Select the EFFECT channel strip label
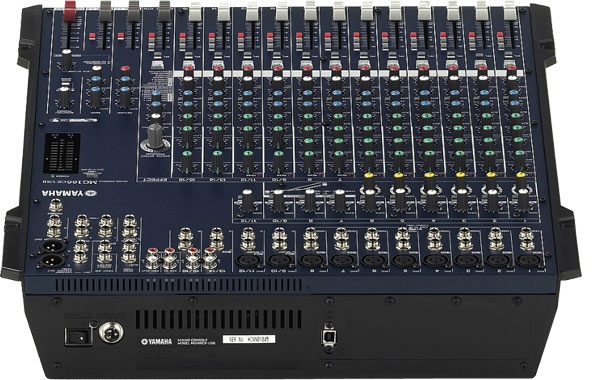600x380 pixels. pos(155,179)
